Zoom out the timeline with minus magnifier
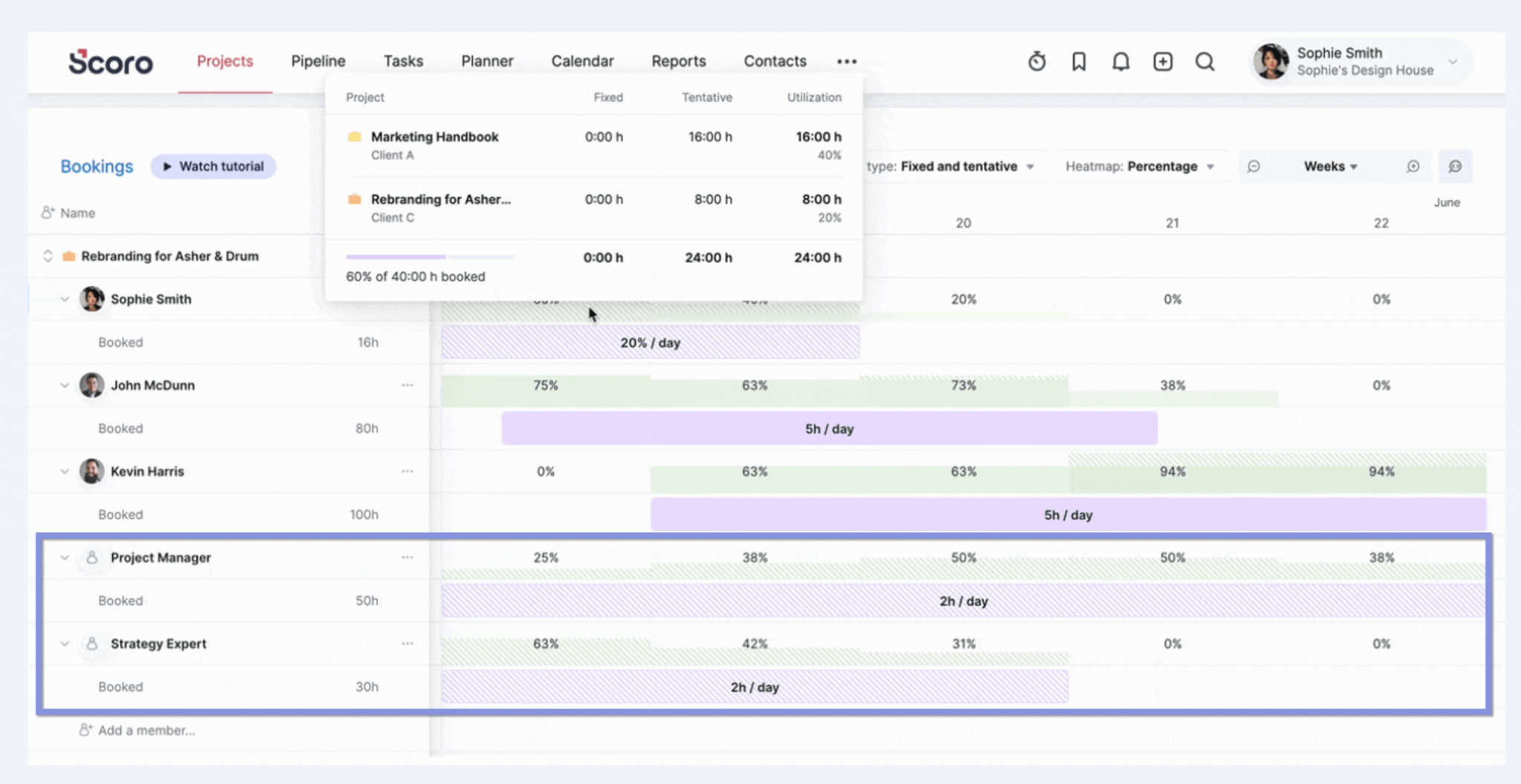The width and height of the screenshot is (1521, 784). (x=1254, y=166)
